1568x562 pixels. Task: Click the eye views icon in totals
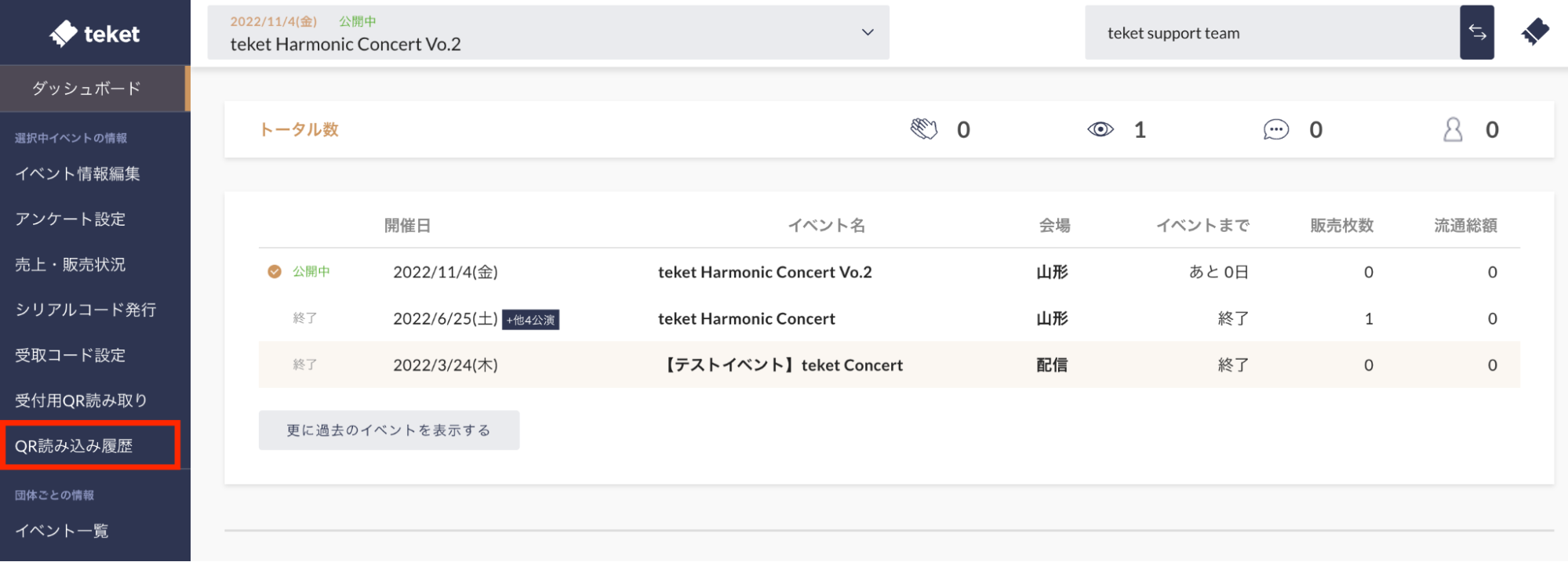pyautogui.click(x=1101, y=129)
